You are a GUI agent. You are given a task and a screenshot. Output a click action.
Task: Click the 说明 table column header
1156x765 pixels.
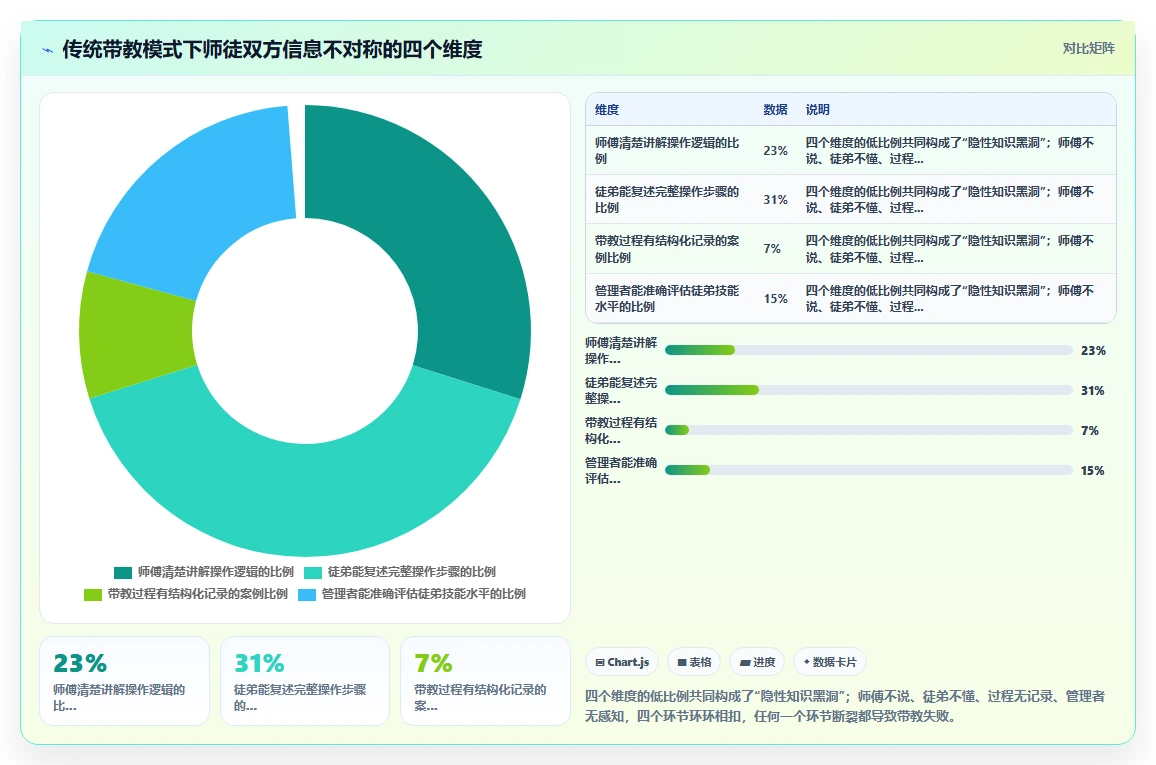click(x=817, y=110)
